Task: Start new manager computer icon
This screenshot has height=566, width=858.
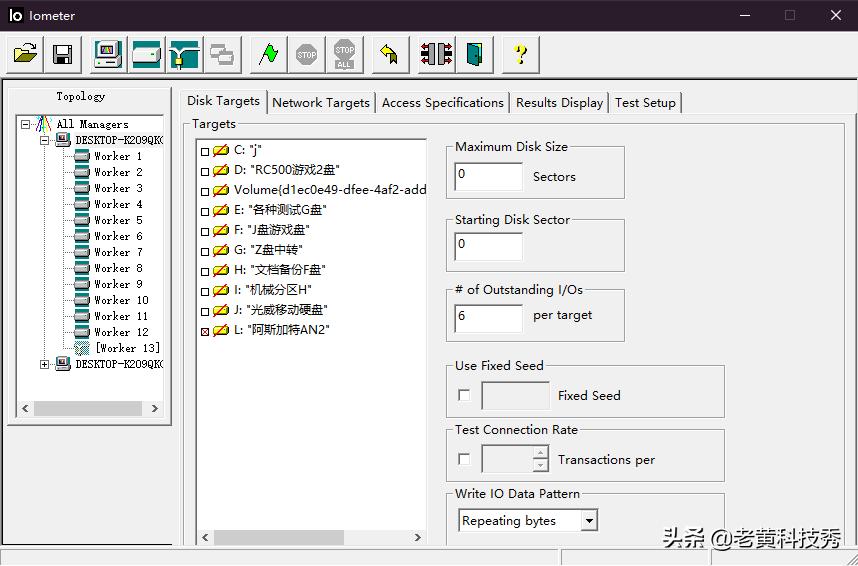Action: tap(108, 55)
